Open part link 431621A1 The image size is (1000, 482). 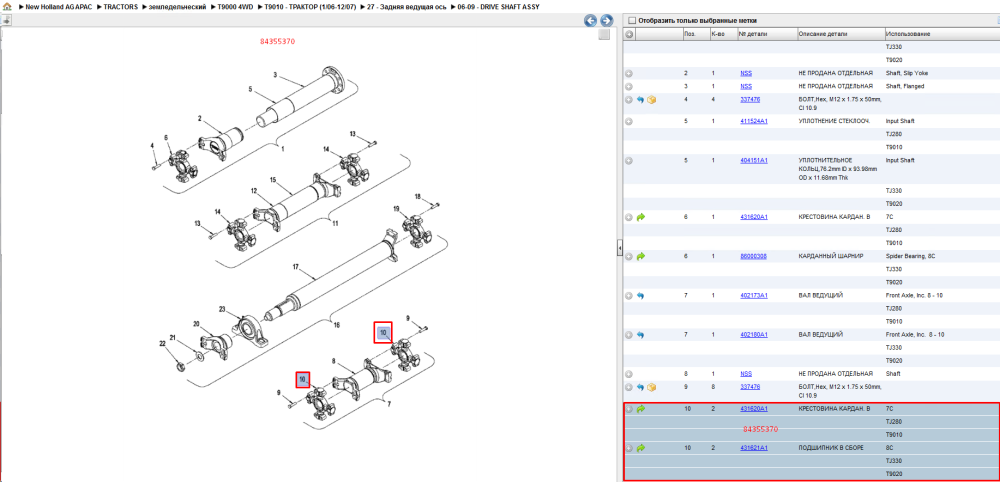pyautogui.click(x=754, y=448)
